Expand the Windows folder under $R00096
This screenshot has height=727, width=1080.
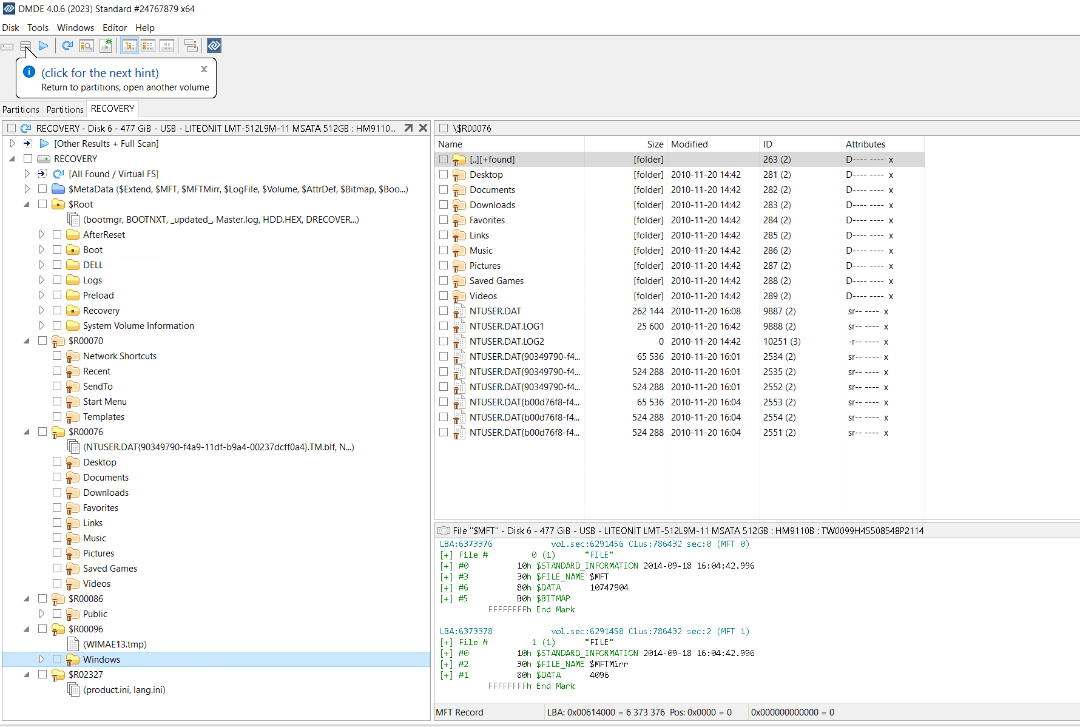[x=42, y=660]
